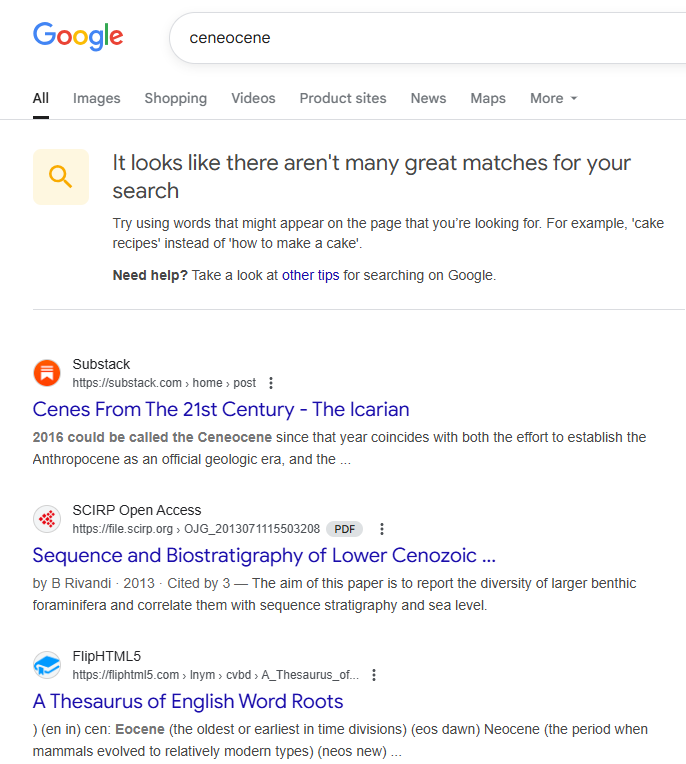Open "Cenes From The 21st Century" result
Viewport: 686px width, 764px height.
pyautogui.click(x=221, y=409)
